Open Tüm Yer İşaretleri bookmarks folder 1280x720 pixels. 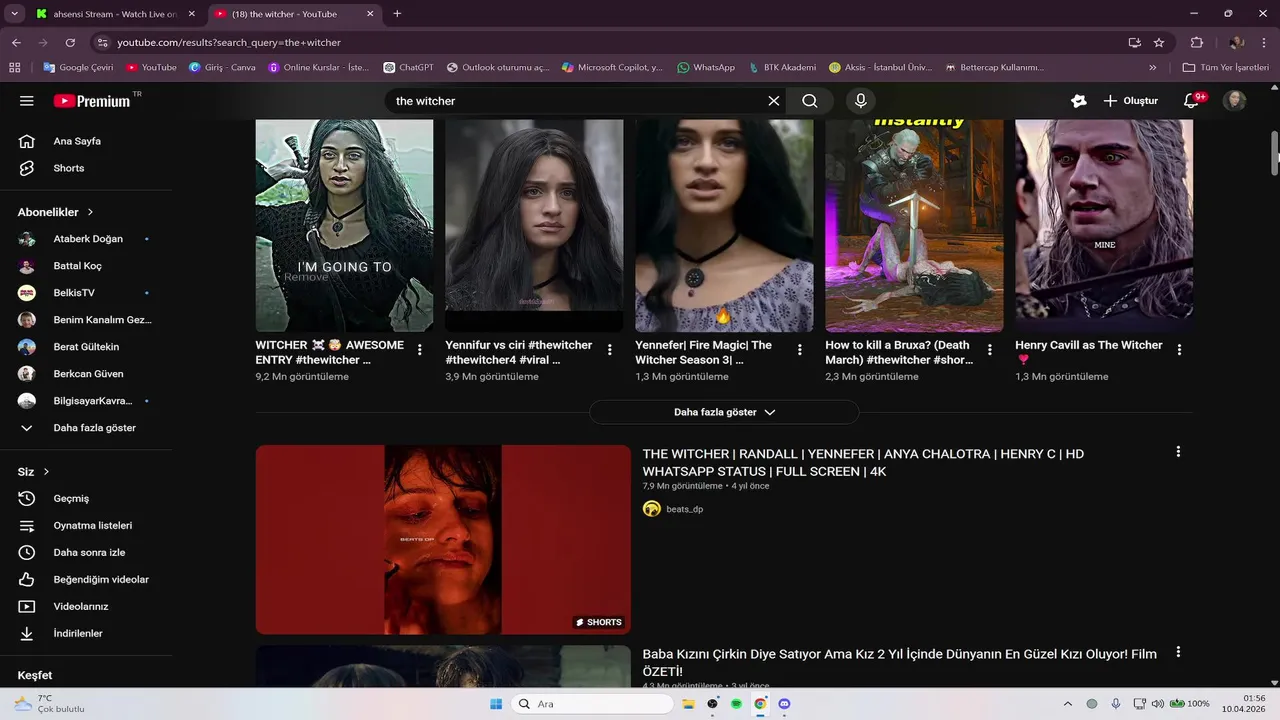click(x=1225, y=68)
